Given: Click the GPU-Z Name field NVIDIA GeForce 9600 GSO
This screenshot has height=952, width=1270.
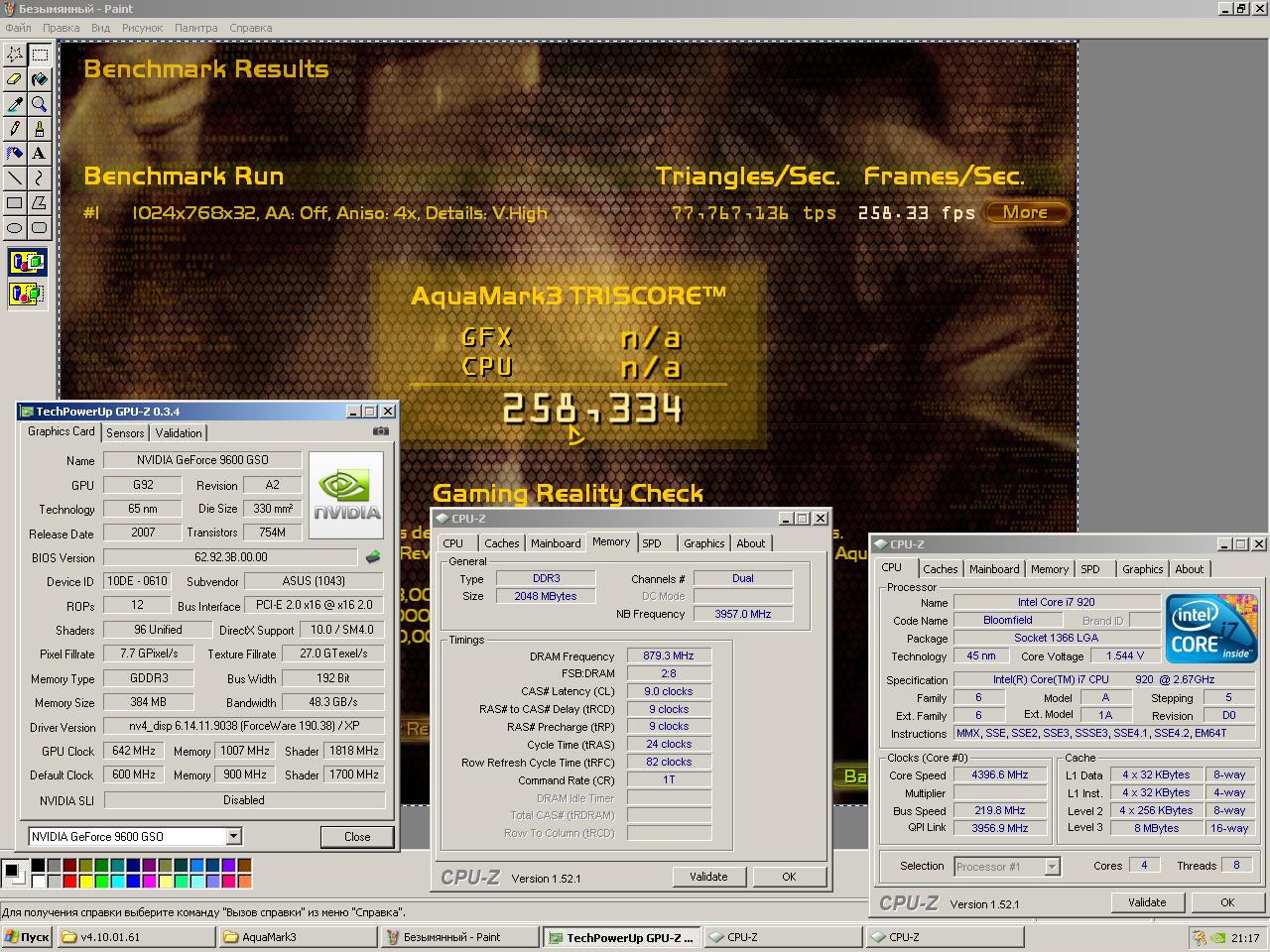Looking at the screenshot, I should pos(201,460).
